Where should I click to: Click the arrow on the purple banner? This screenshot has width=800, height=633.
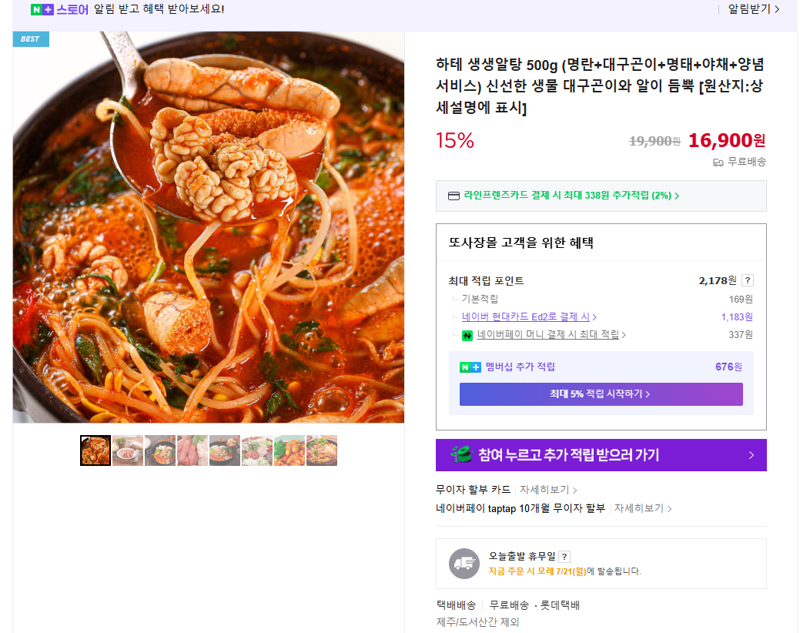[751, 455]
